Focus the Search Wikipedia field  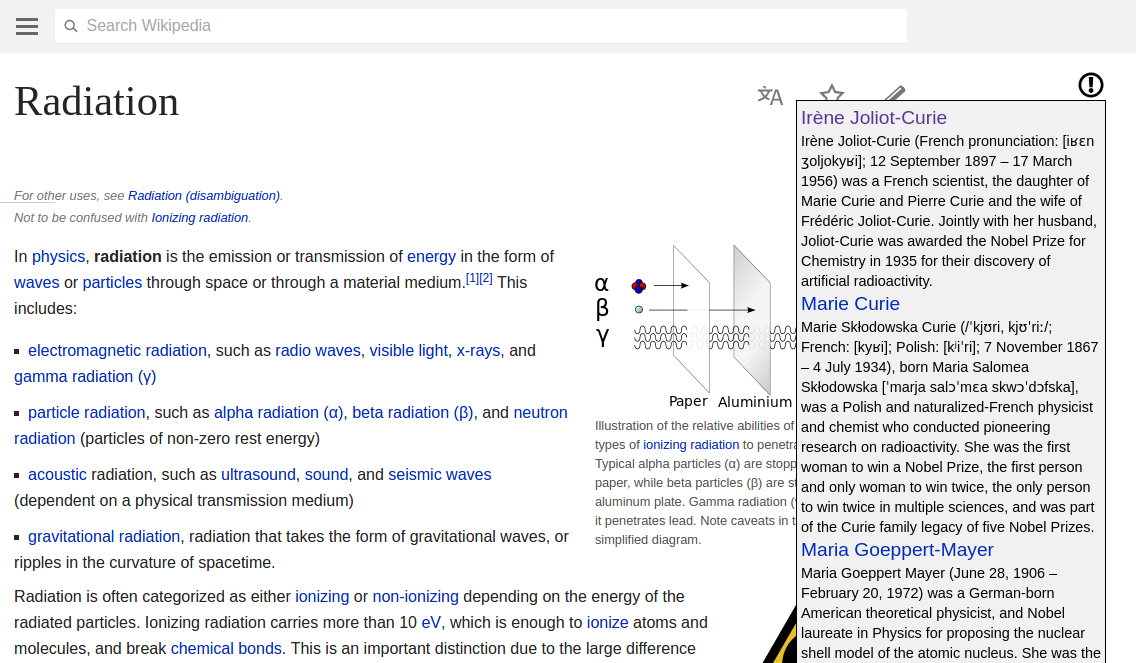click(x=481, y=26)
